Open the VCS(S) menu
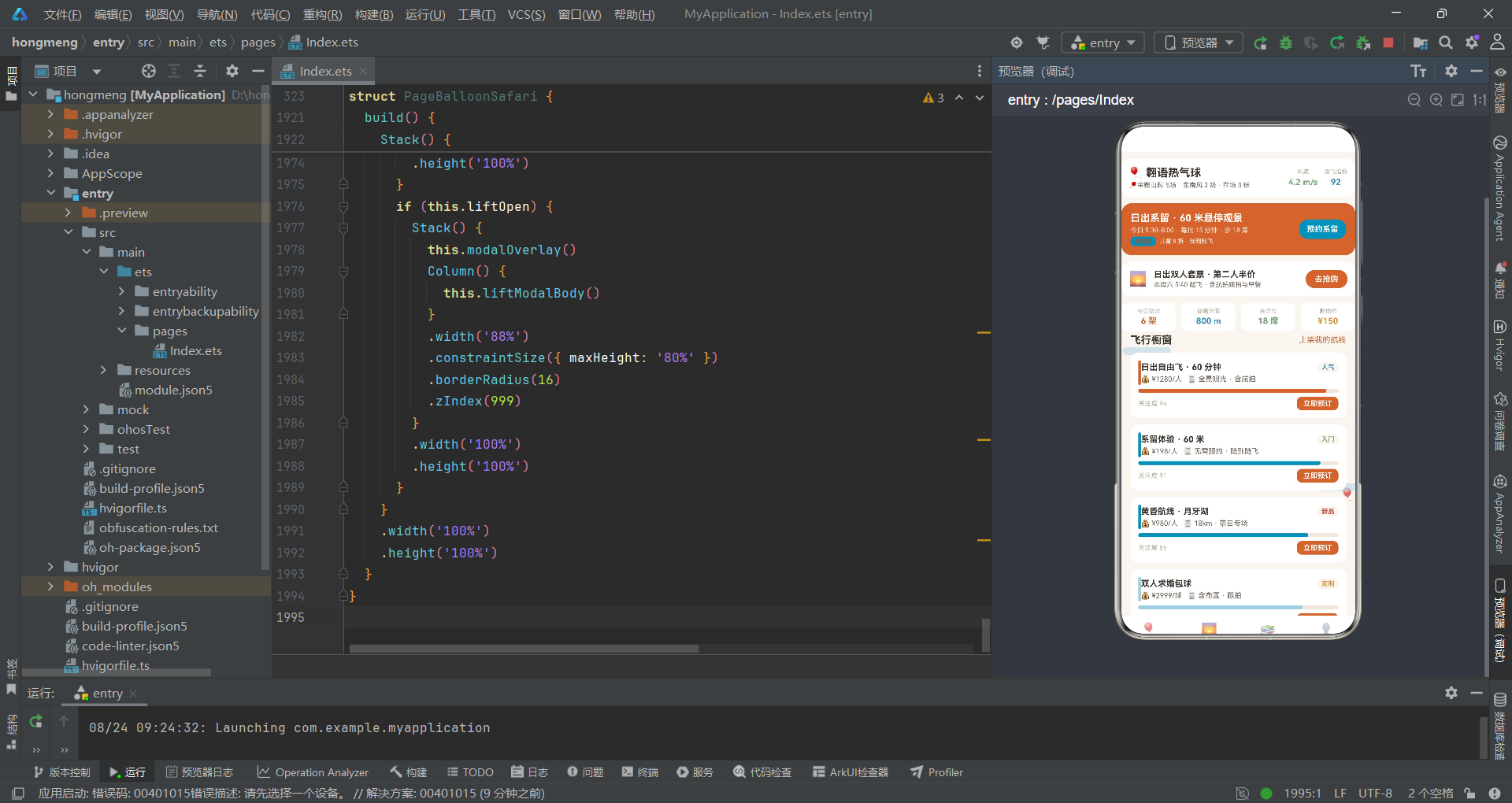This screenshot has height=803, width=1512. coord(526,14)
